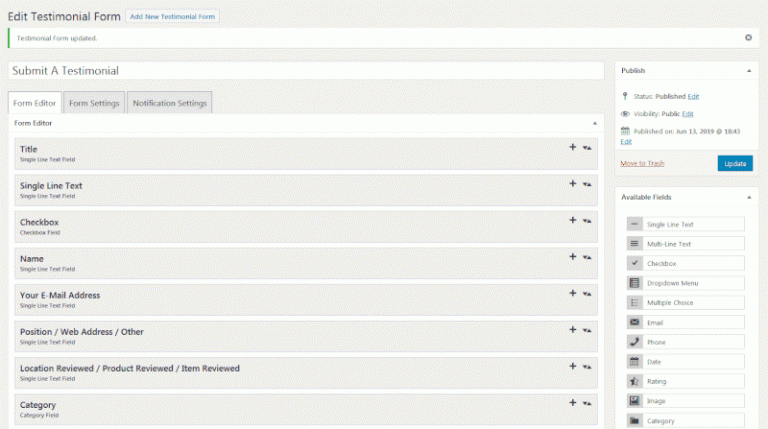Screen dimensions: 768x429
Task: Switch to the Form Settings tab
Action: point(94,103)
